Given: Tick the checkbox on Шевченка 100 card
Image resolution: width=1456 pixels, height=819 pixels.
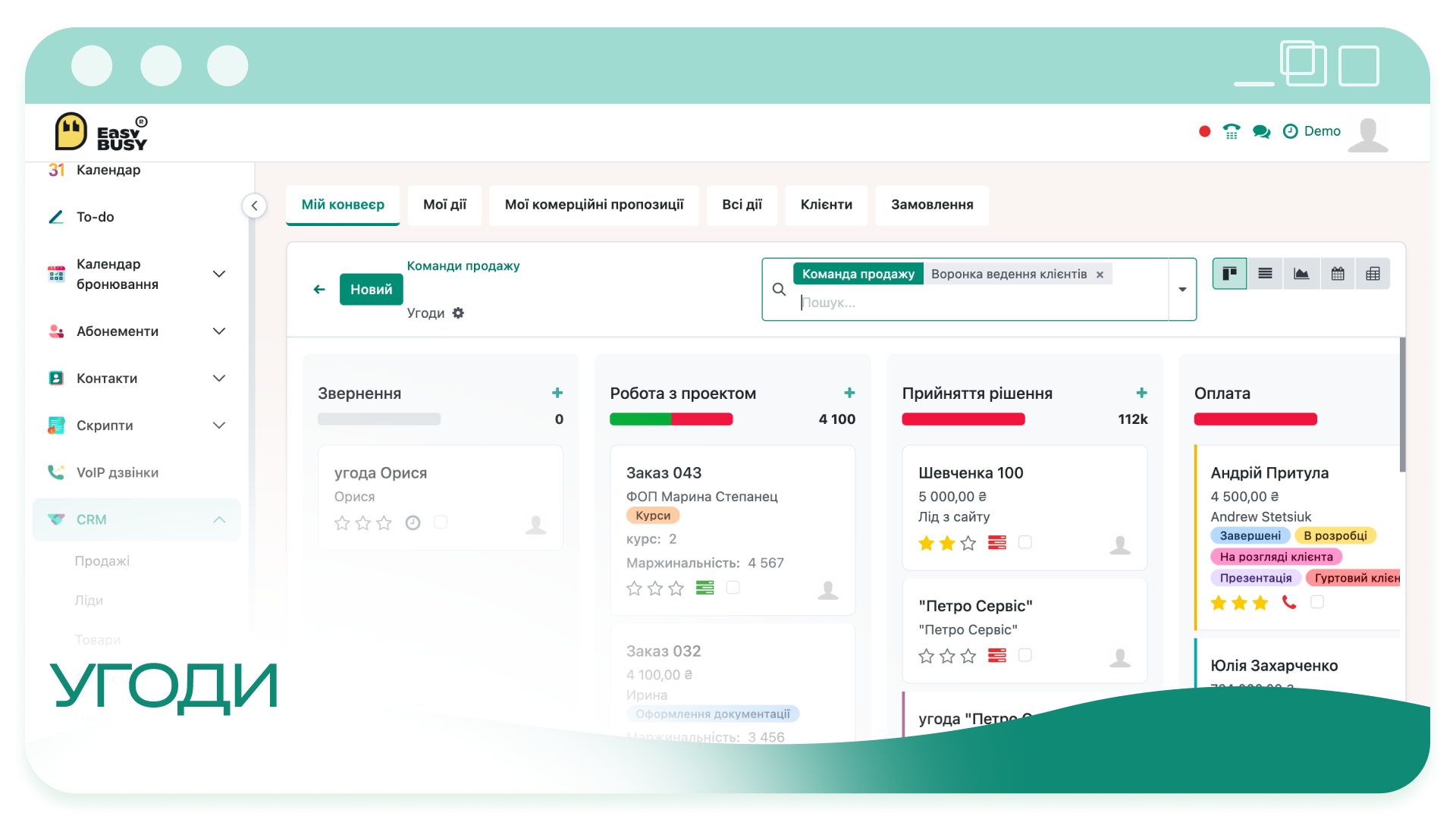Looking at the screenshot, I should (1025, 542).
